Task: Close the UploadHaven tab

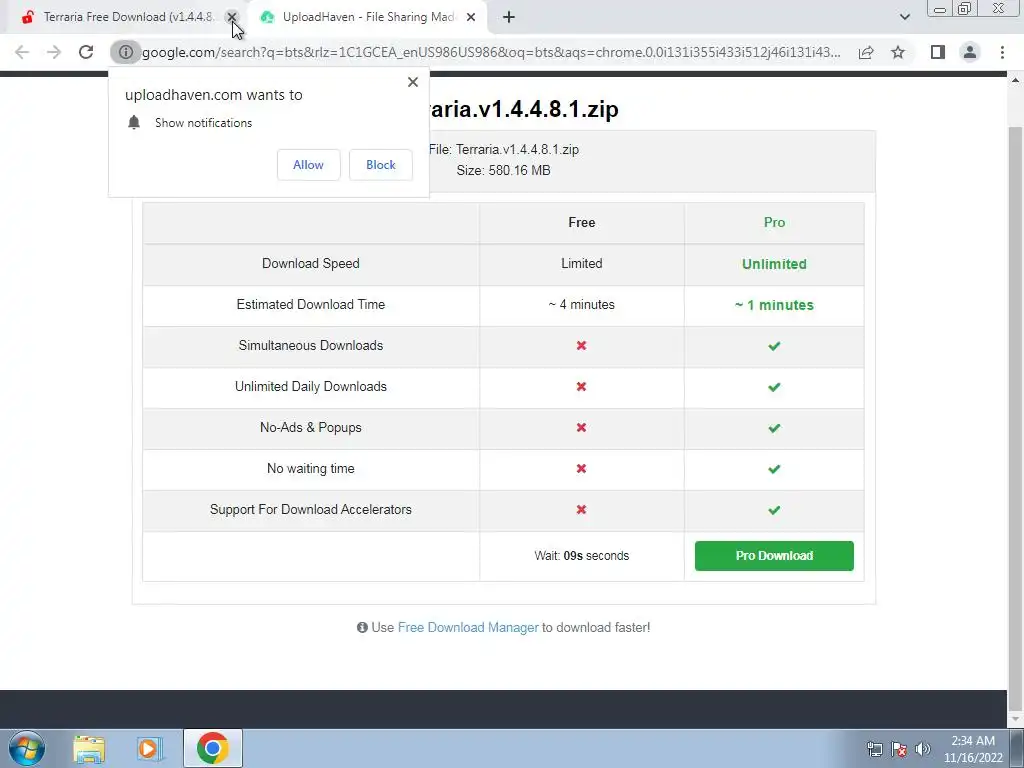Action: click(471, 18)
